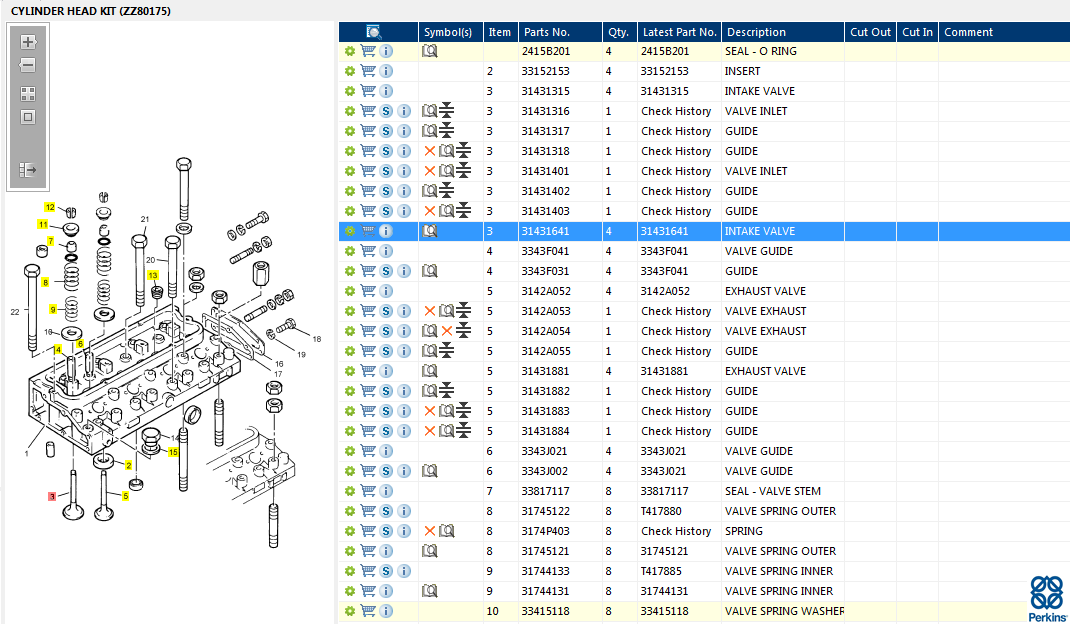Click the single-square fit view icon
Image resolution: width=1070 pixels, height=624 pixels.
coord(28,117)
